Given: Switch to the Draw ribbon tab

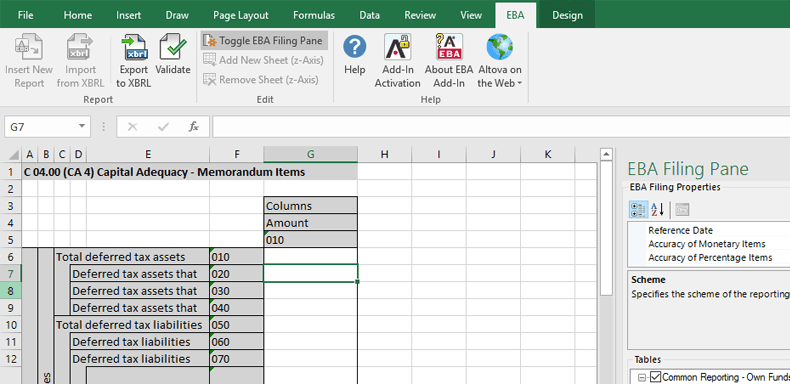Looking at the screenshot, I should [x=177, y=15].
